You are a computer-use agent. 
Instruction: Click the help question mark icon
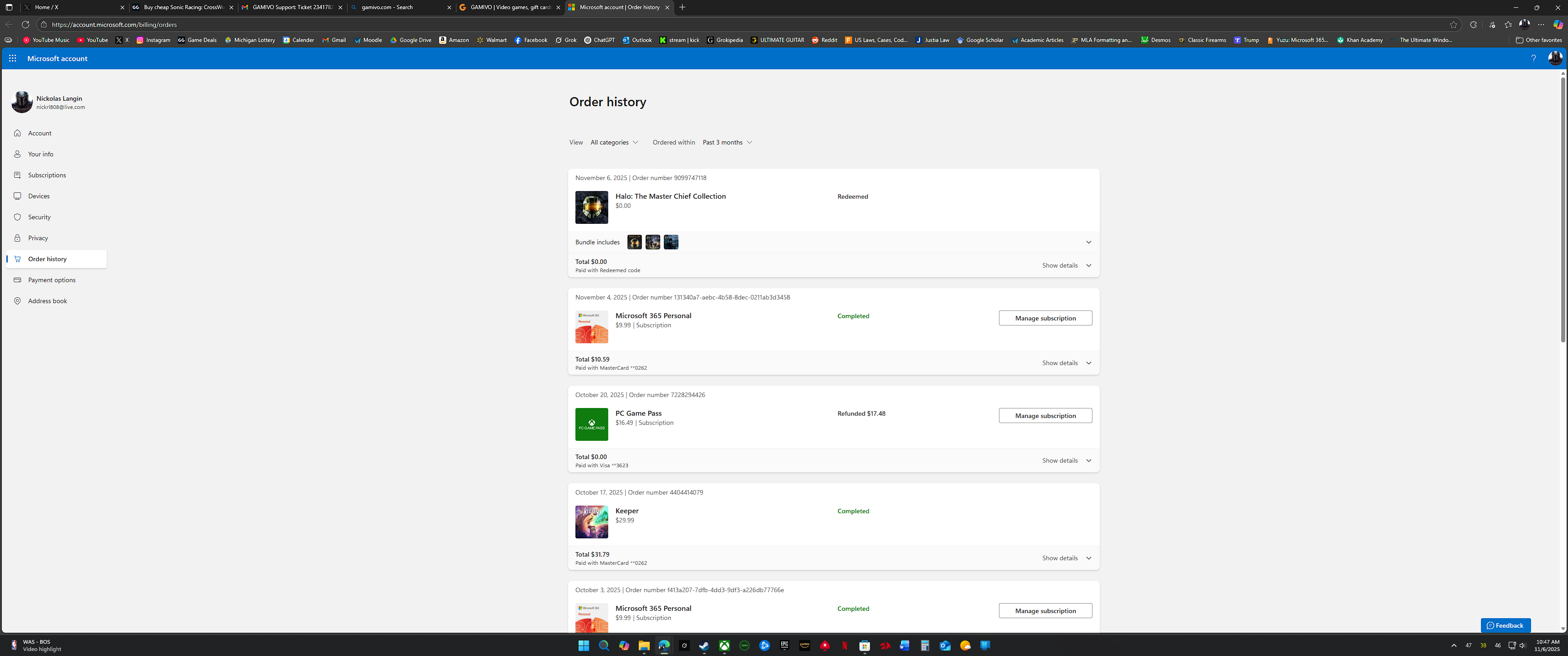point(1533,58)
